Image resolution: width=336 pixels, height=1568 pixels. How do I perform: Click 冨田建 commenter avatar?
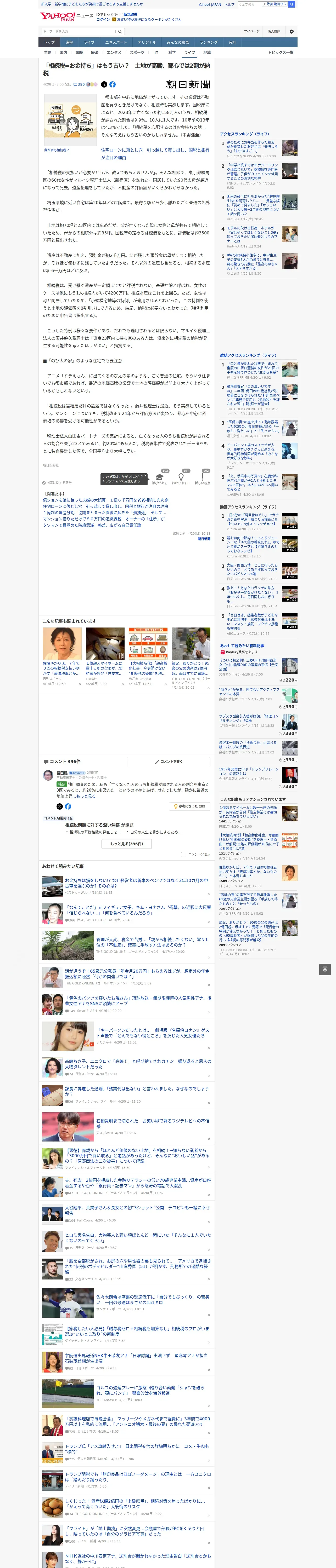tap(48, 775)
